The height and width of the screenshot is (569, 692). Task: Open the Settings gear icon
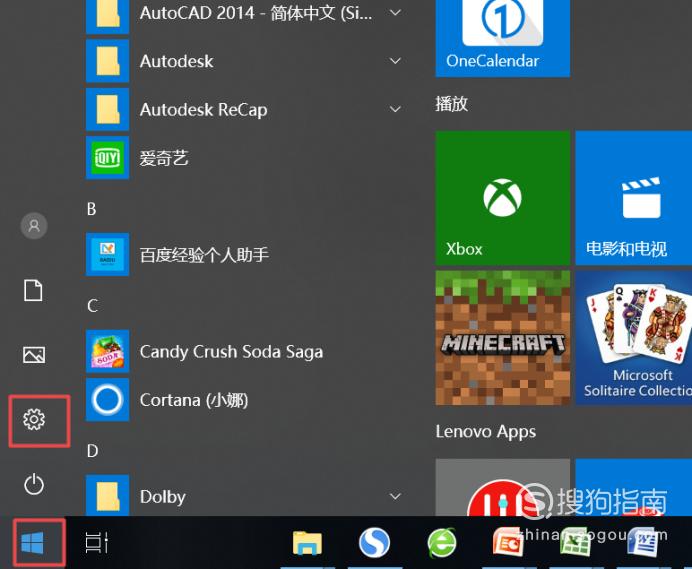[34, 419]
